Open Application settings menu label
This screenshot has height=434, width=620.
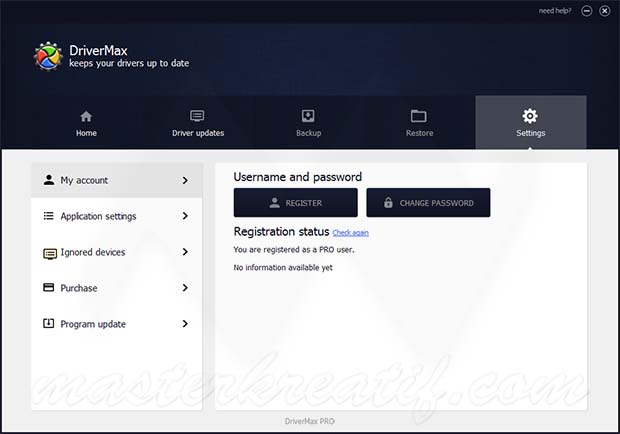pyautogui.click(x=98, y=216)
